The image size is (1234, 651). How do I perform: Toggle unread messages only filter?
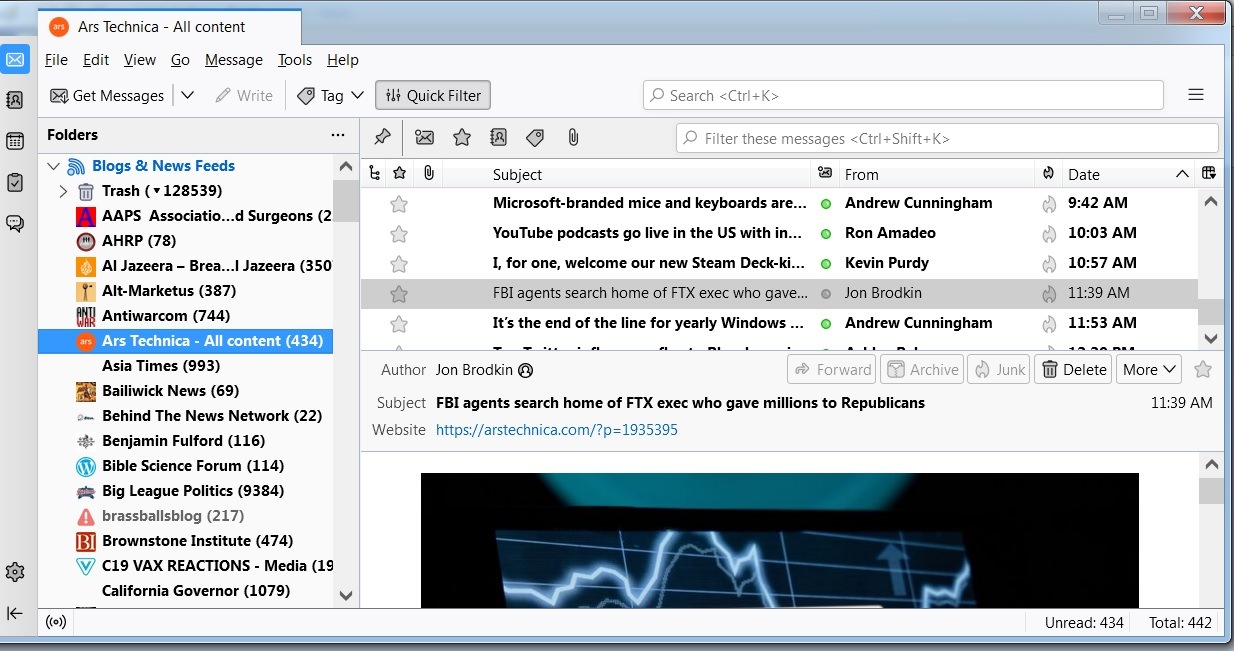tap(424, 137)
